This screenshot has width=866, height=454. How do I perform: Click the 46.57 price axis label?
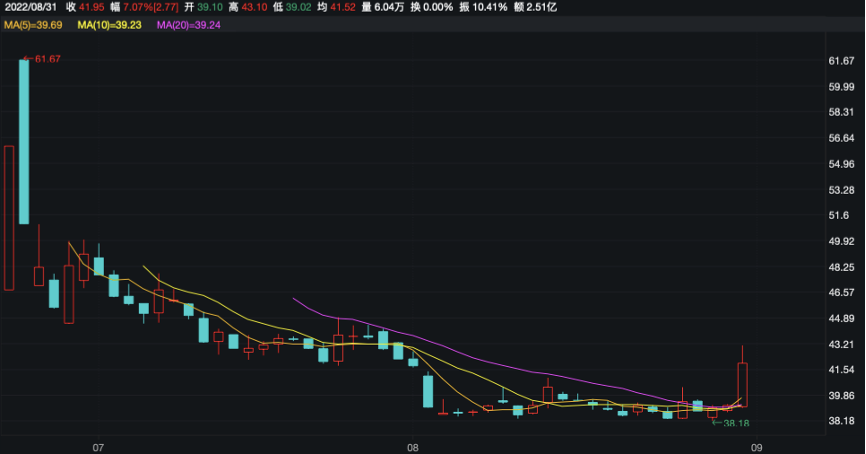coord(841,293)
